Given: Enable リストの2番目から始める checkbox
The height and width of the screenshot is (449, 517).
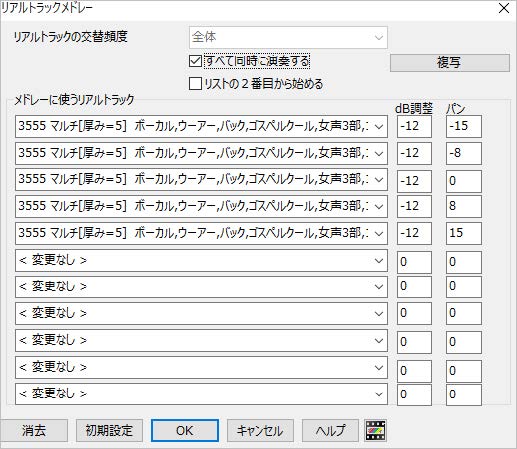Looking at the screenshot, I should 195,84.
